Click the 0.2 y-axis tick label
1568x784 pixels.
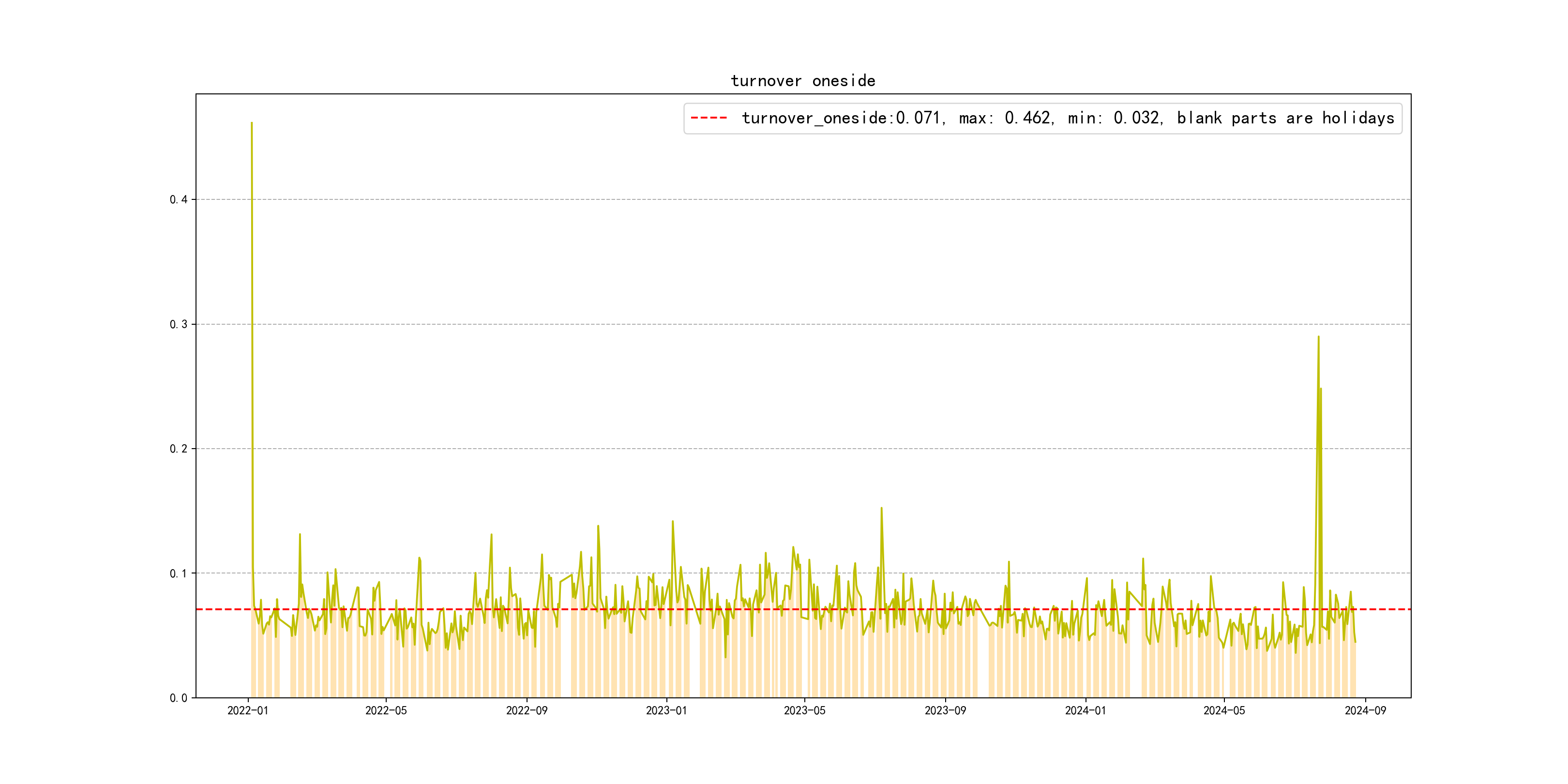tap(179, 449)
